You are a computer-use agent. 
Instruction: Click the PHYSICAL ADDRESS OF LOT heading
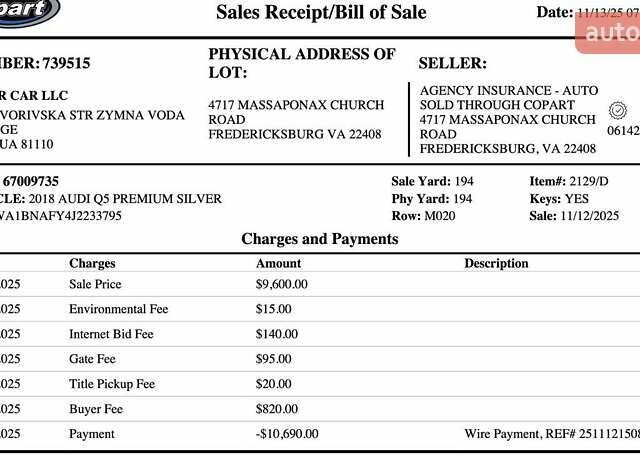[x=302, y=63]
